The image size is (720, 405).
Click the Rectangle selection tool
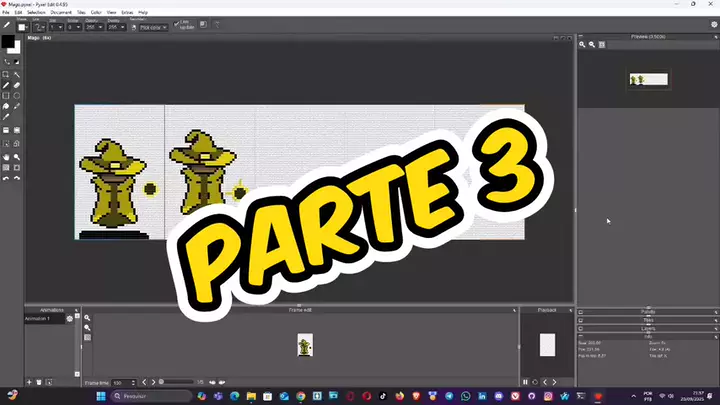[x=6, y=74]
